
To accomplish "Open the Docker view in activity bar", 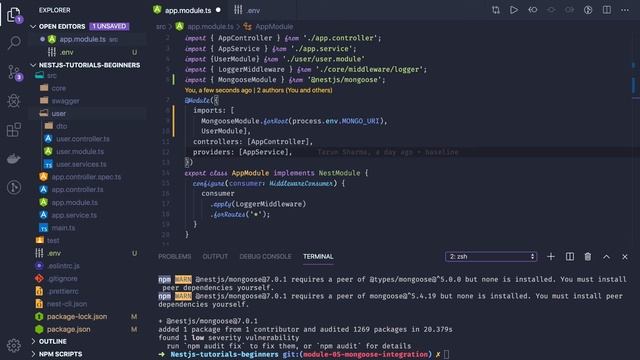I will [14, 158].
